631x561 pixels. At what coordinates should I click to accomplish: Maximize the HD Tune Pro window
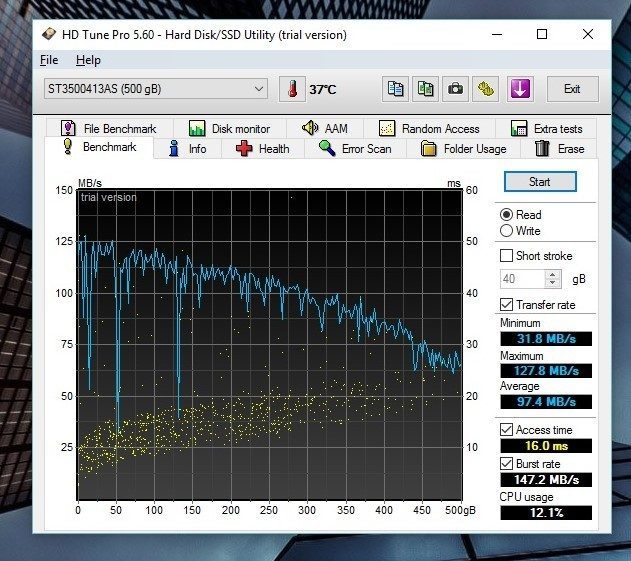[542, 34]
